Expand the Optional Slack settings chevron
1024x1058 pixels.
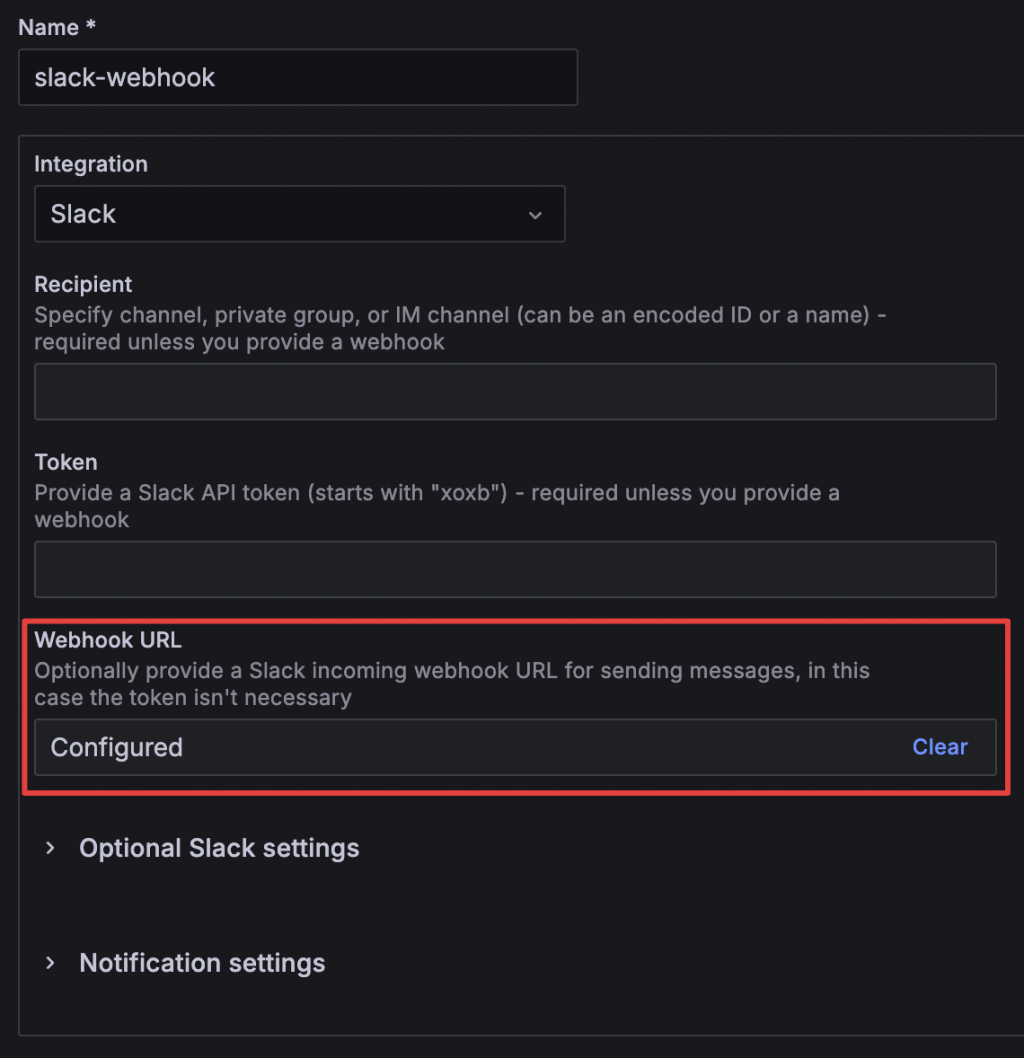pos(50,849)
